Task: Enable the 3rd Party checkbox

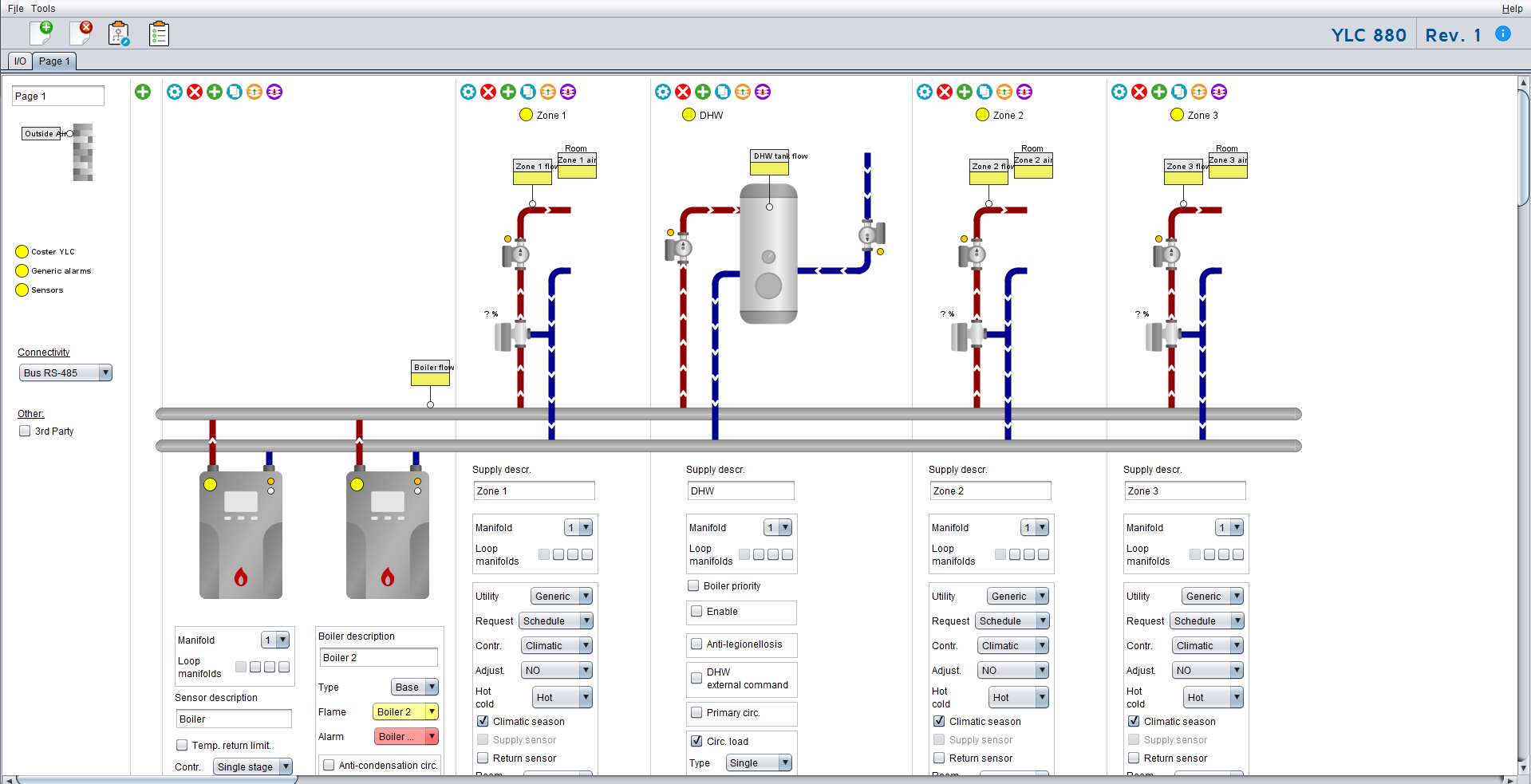Action: [25, 431]
